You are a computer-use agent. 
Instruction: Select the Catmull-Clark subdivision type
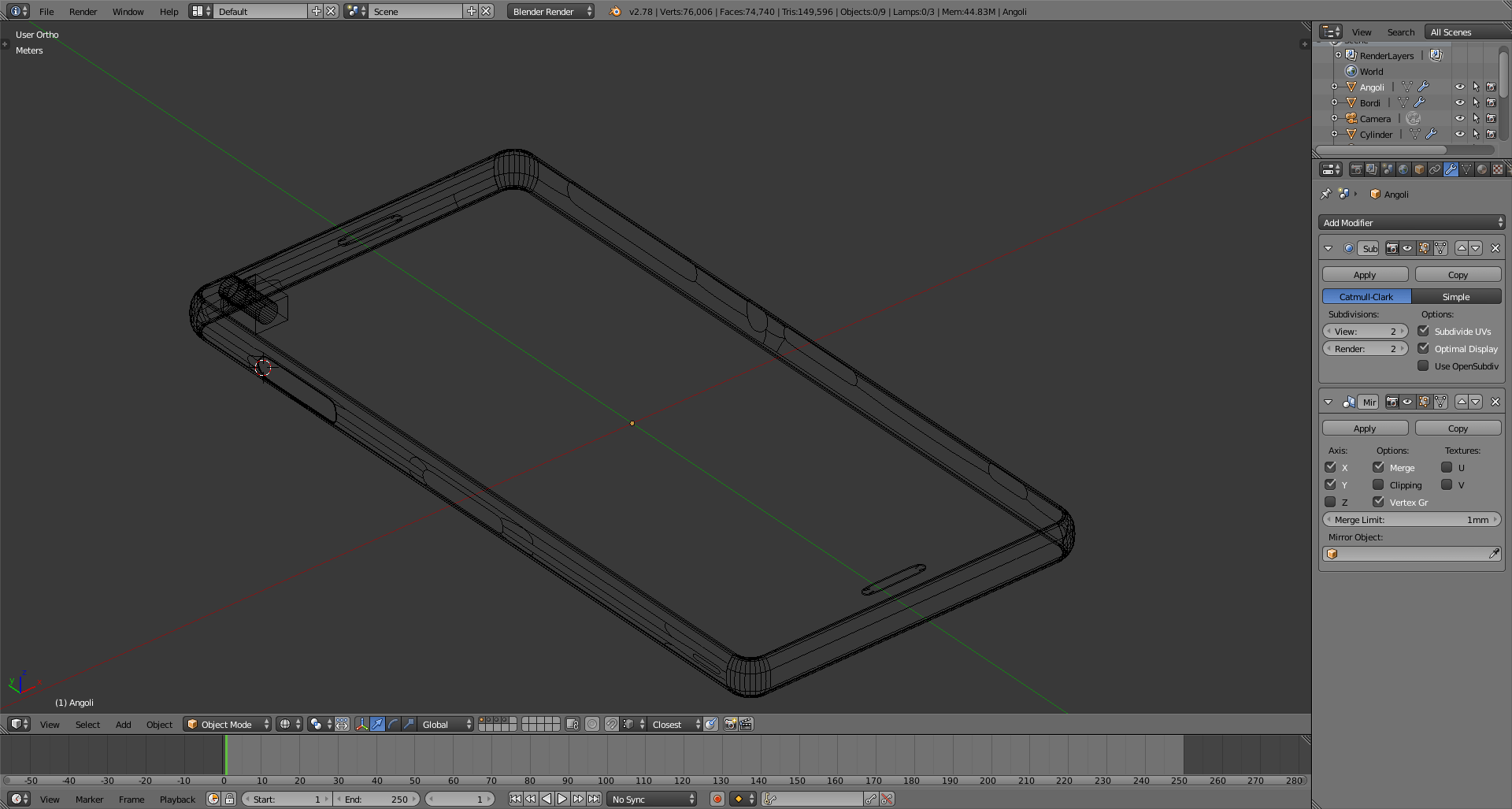point(1366,296)
